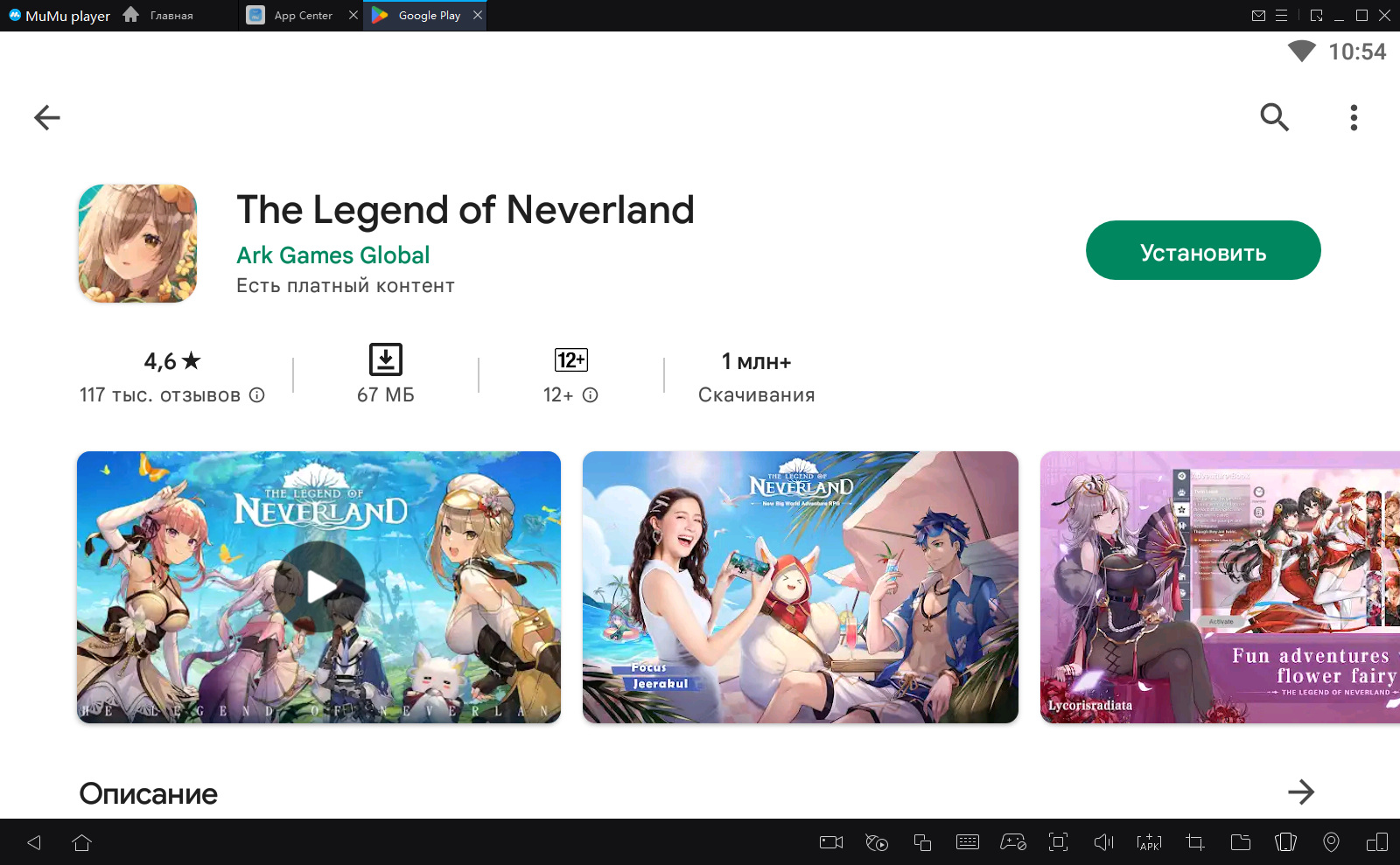Open the keyboard mapping tool

[x=968, y=842]
